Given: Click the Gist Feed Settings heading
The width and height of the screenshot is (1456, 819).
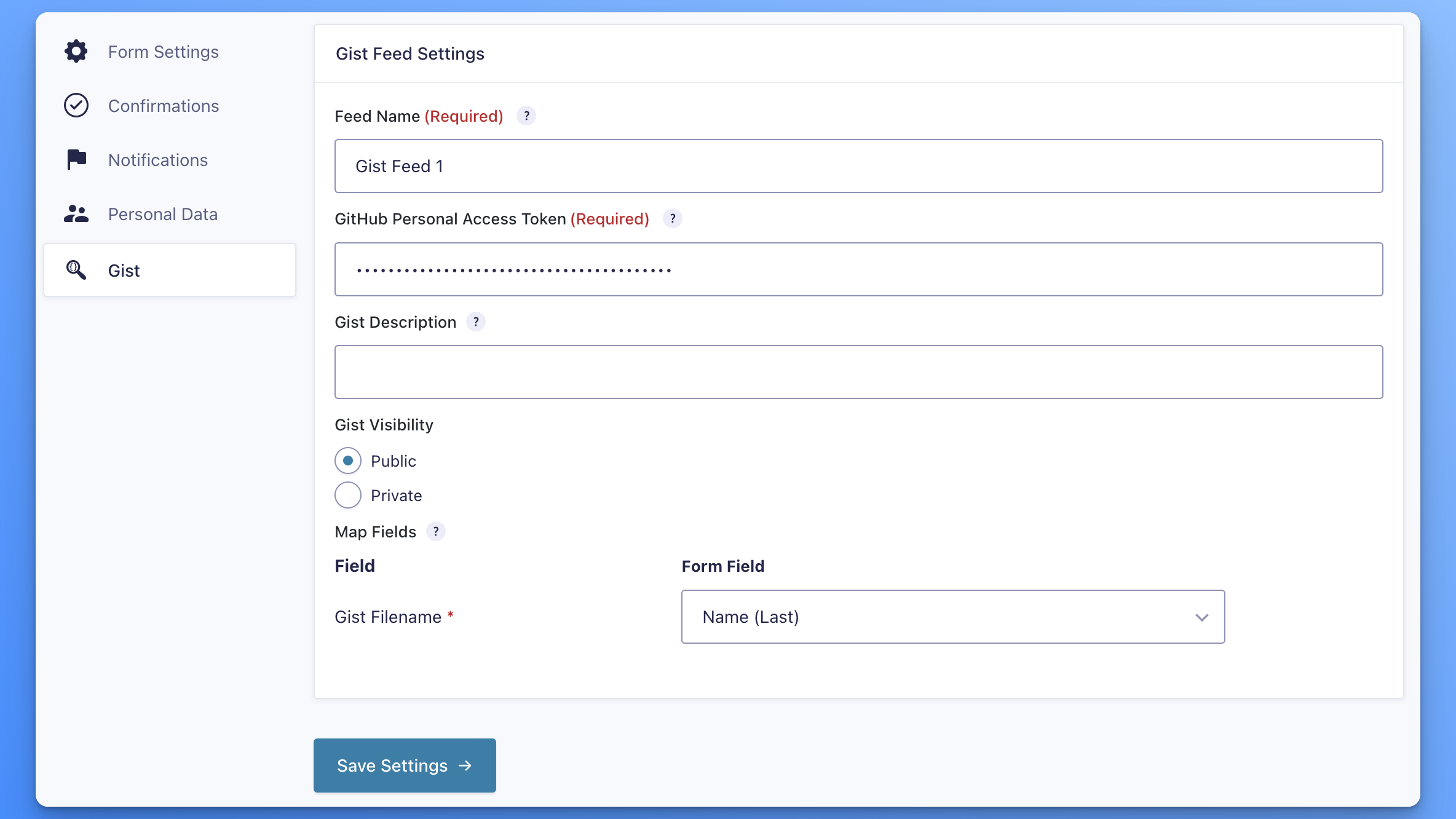Looking at the screenshot, I should click(410, 53).
